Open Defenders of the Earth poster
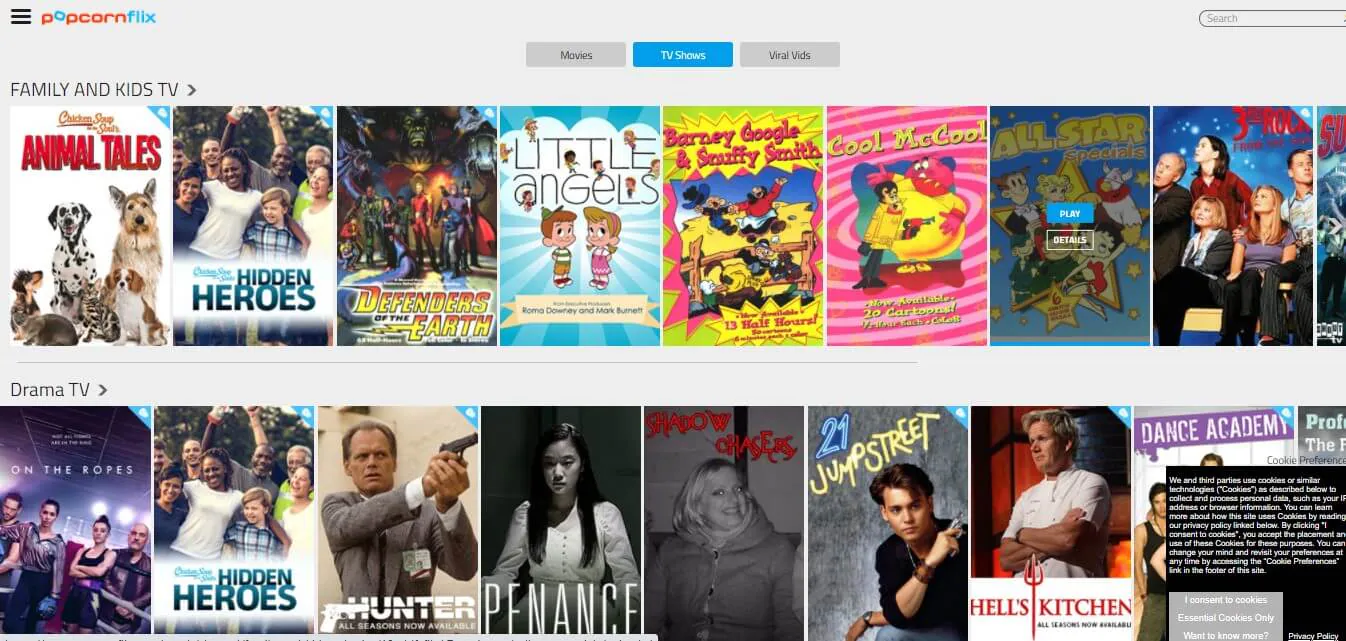The width and height of the screenshot is (1346, 641). click(x=417, y=226)
